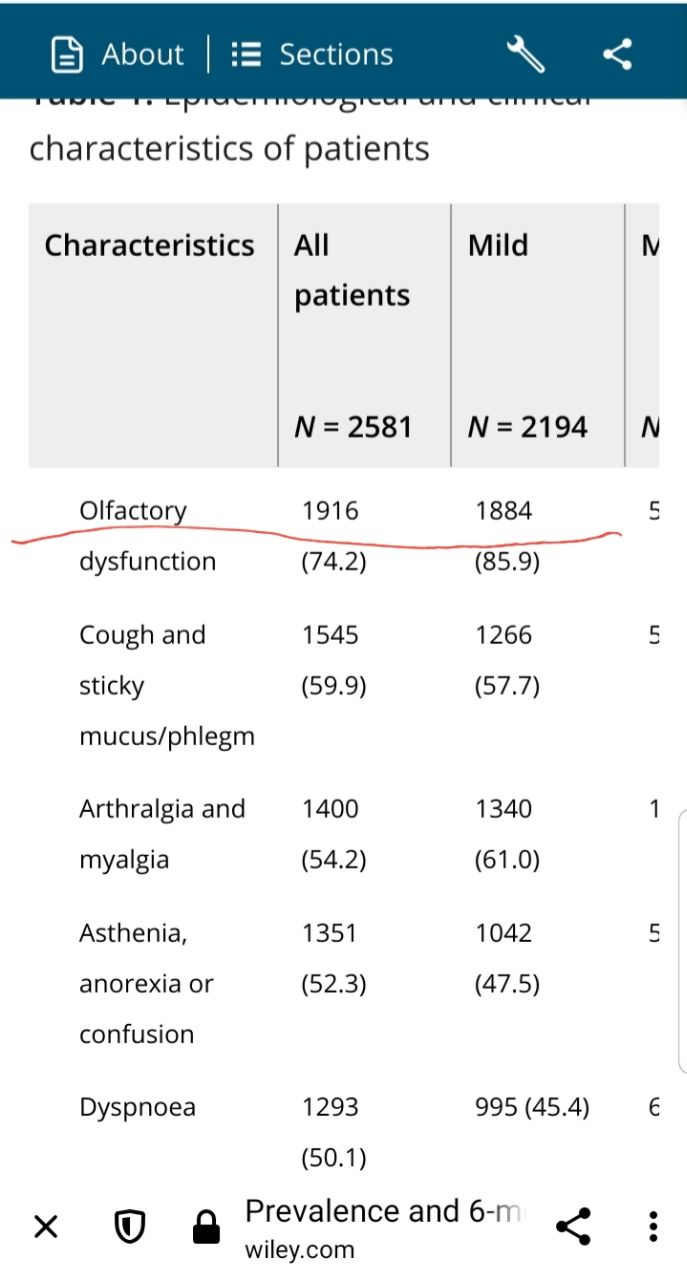
Task: Tap the Characteristics column header
Action: pyautogui.click(x=150, y=246)
